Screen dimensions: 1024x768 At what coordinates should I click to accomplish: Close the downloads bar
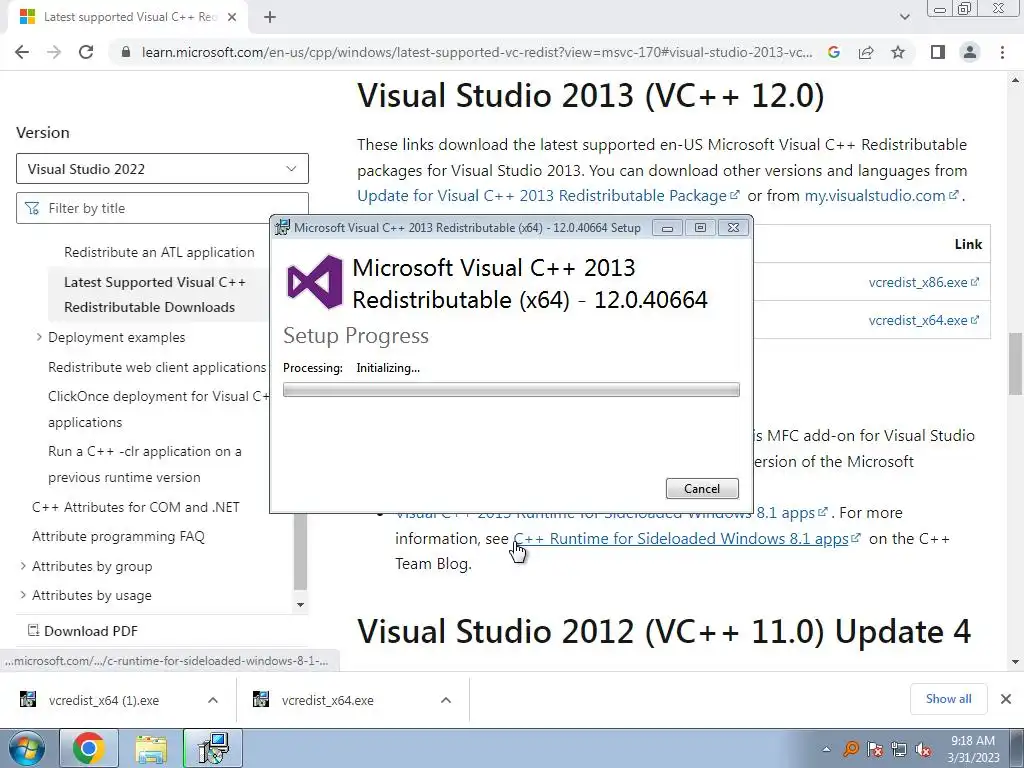click(x=1006, y=699)
